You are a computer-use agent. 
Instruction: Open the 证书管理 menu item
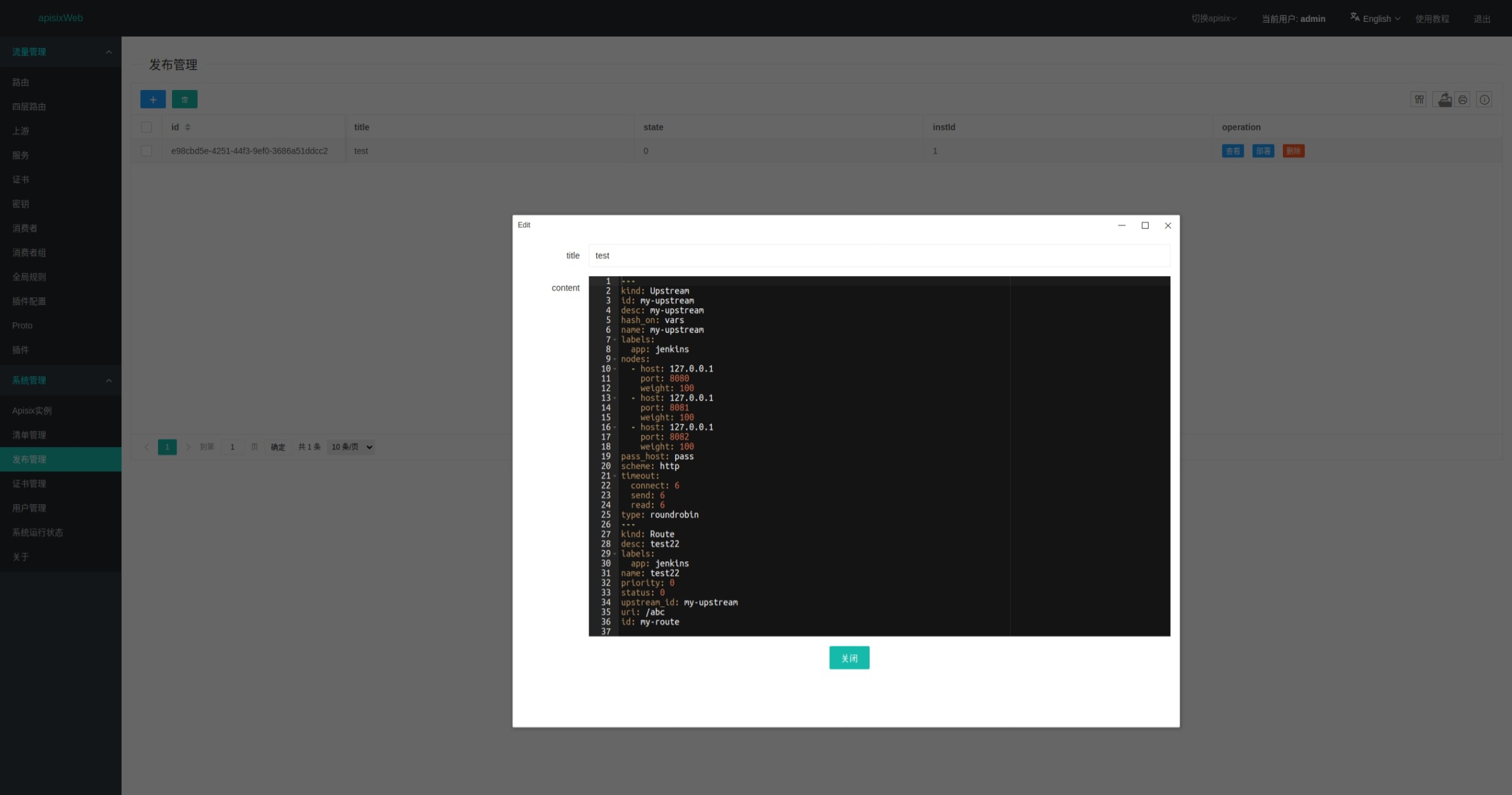click(x=30, y=484)
